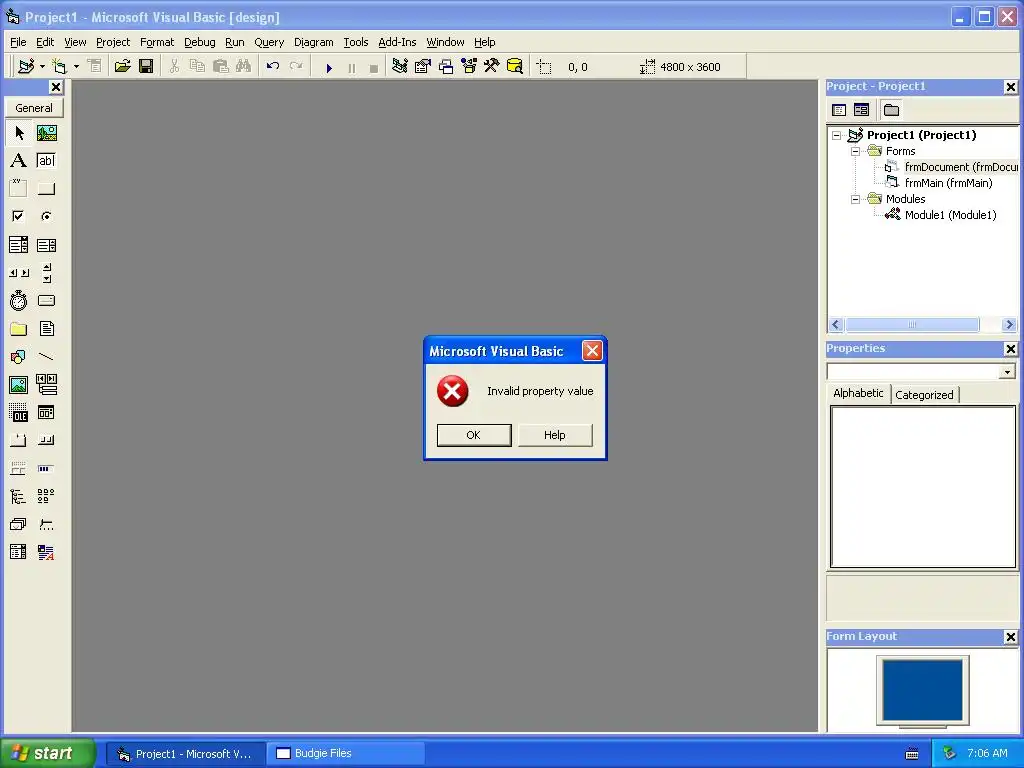
Task: Click the Find binoculars icon
Action: coord(244,66)
